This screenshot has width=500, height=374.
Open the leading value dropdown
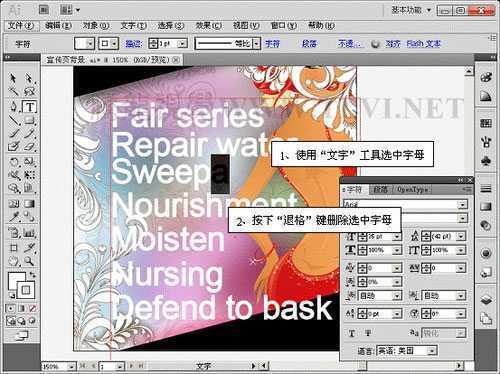(461, 236)
